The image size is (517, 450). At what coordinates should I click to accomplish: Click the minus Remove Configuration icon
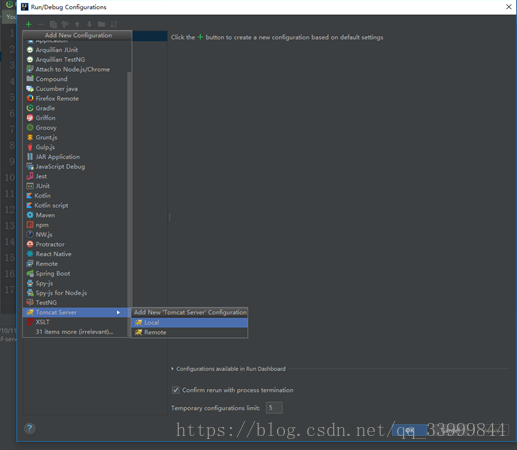41,24
